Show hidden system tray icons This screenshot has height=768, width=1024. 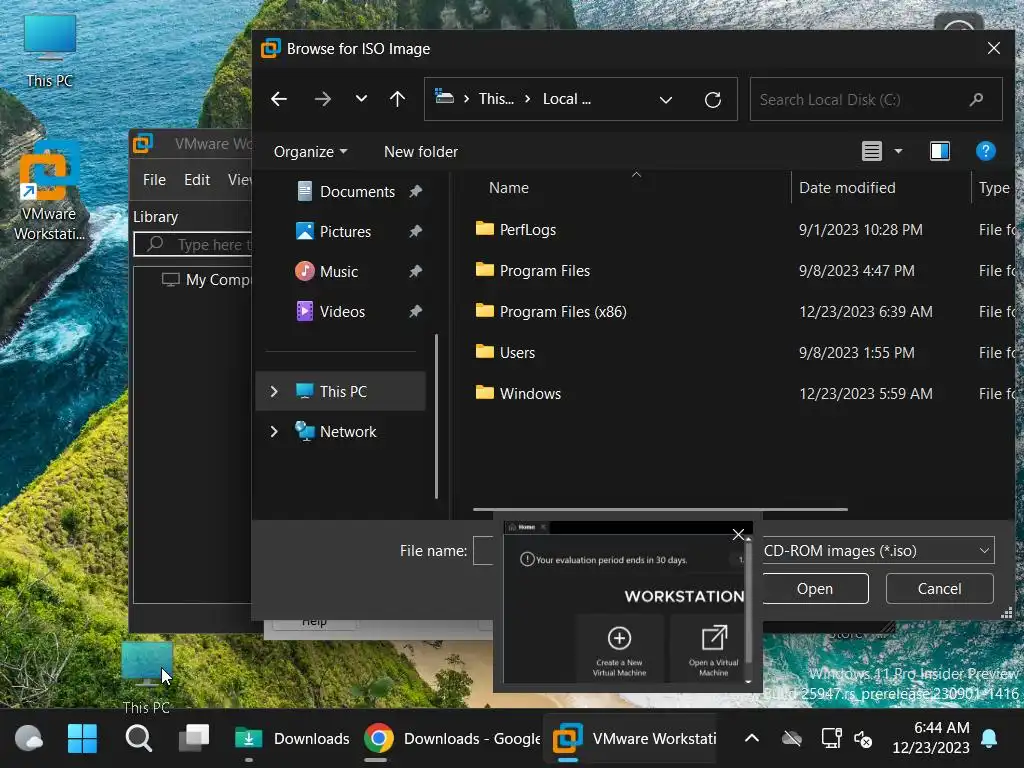pos(752,739)
